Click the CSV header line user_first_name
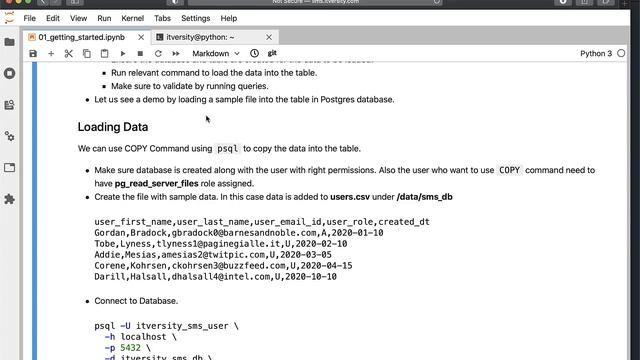Viewport: 640px width, 360px height. point(262,222)
